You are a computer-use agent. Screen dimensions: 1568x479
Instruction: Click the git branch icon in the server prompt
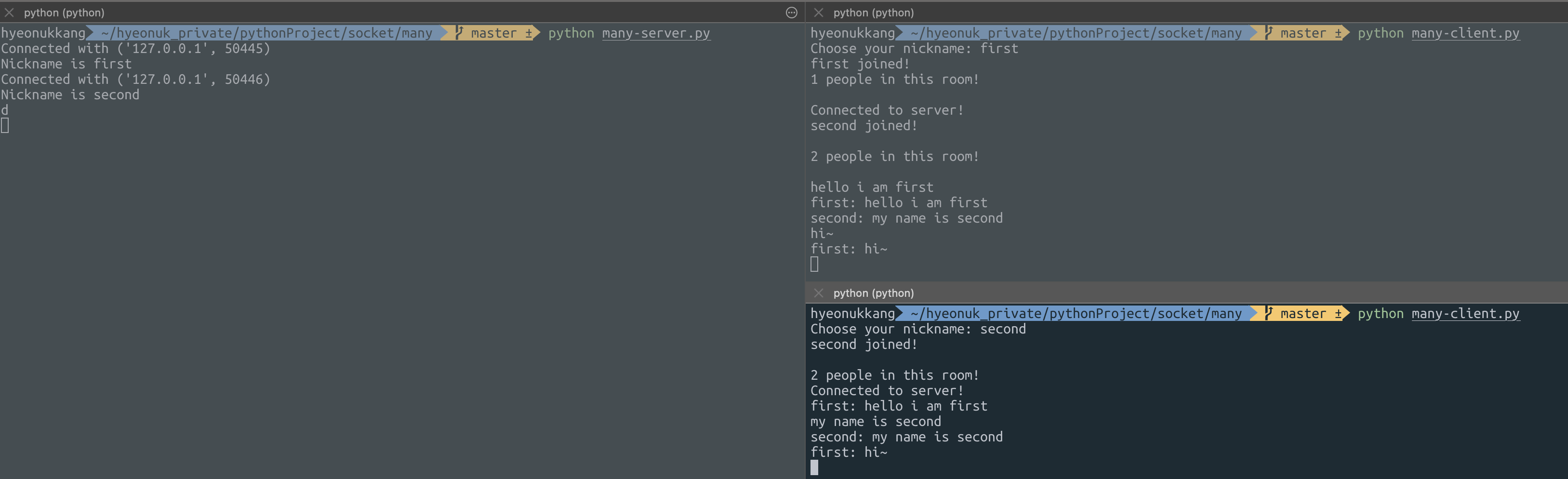click(458, 33)
